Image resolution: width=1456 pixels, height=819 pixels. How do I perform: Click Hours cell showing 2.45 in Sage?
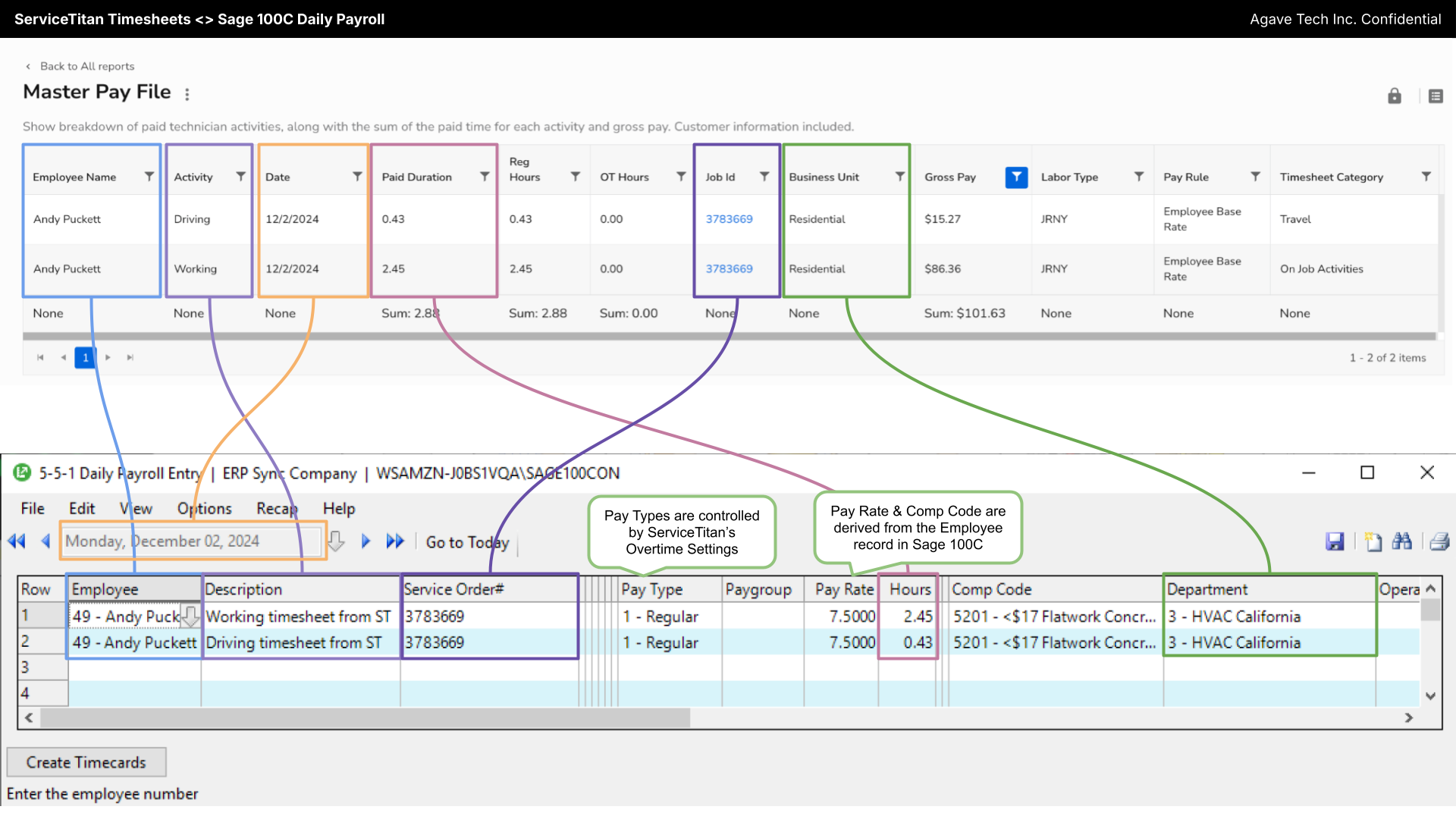[x=908, y=617]
